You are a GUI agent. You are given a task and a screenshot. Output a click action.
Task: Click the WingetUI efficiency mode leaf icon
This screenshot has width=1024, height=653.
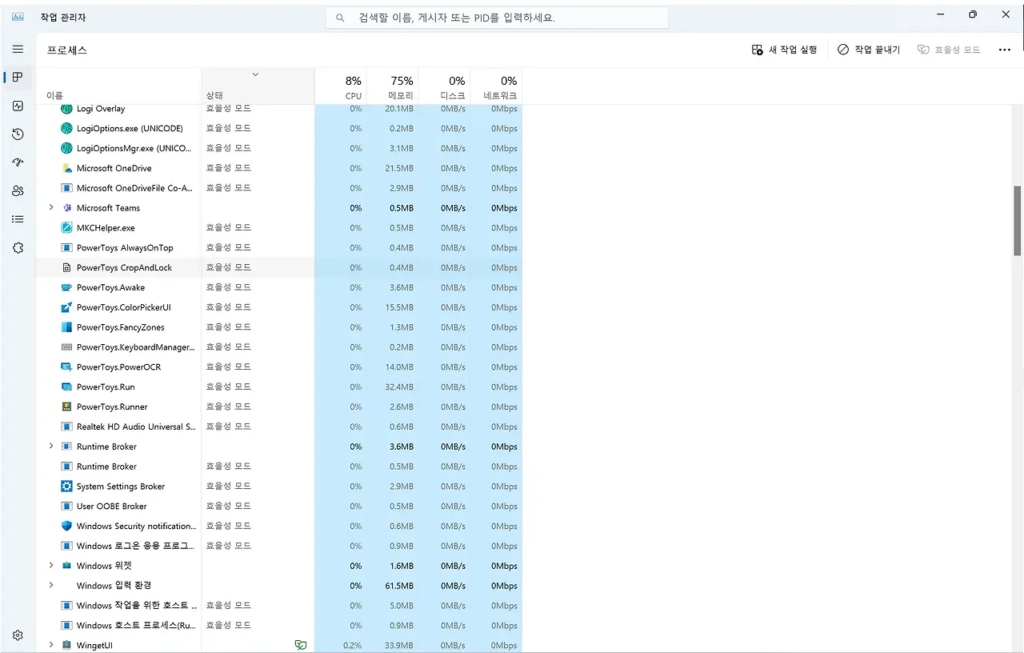tap(300, 645)
